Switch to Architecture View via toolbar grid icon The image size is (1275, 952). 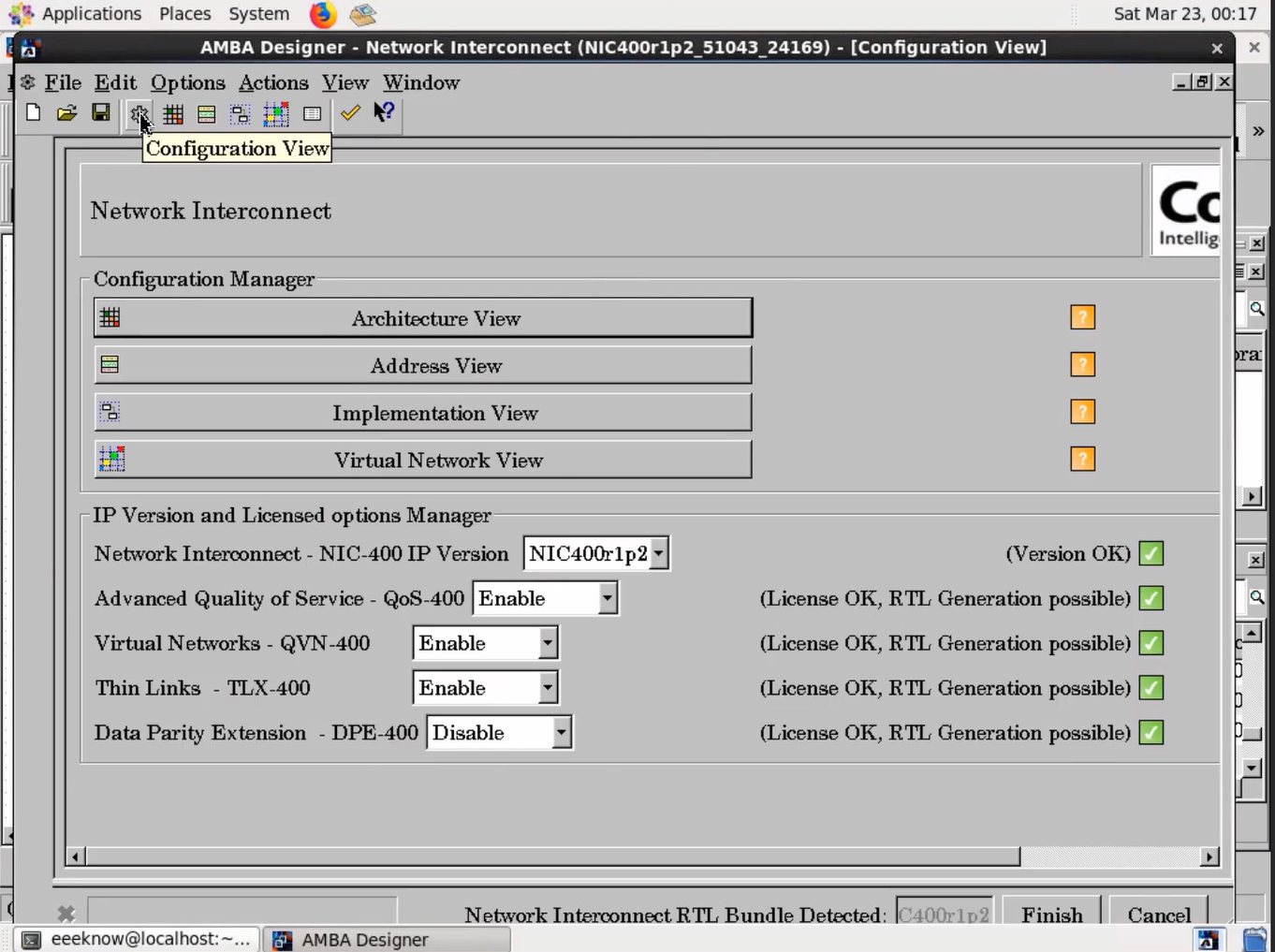pos(173,114)
